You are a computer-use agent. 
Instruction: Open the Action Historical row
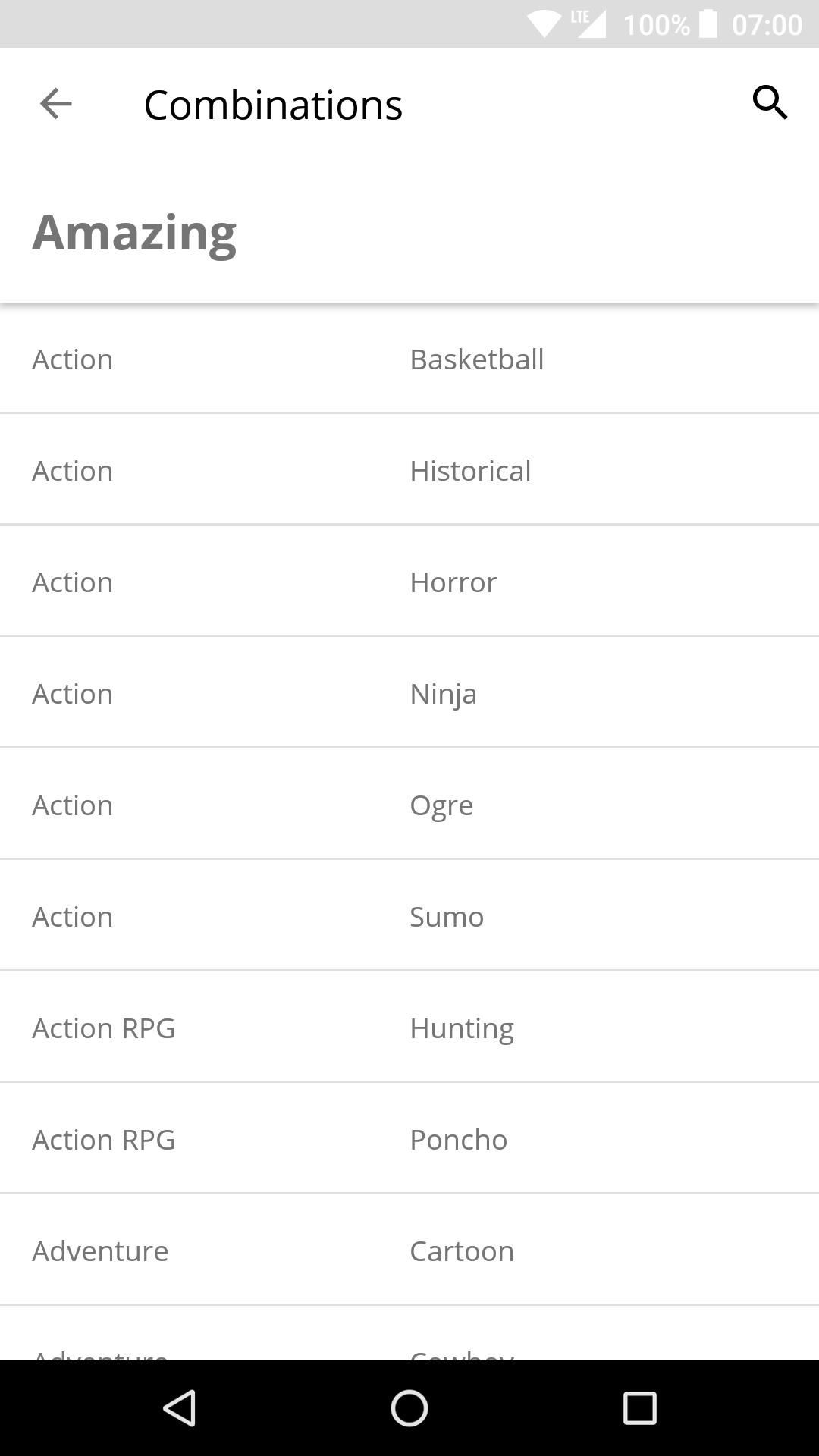pos(409,471)
